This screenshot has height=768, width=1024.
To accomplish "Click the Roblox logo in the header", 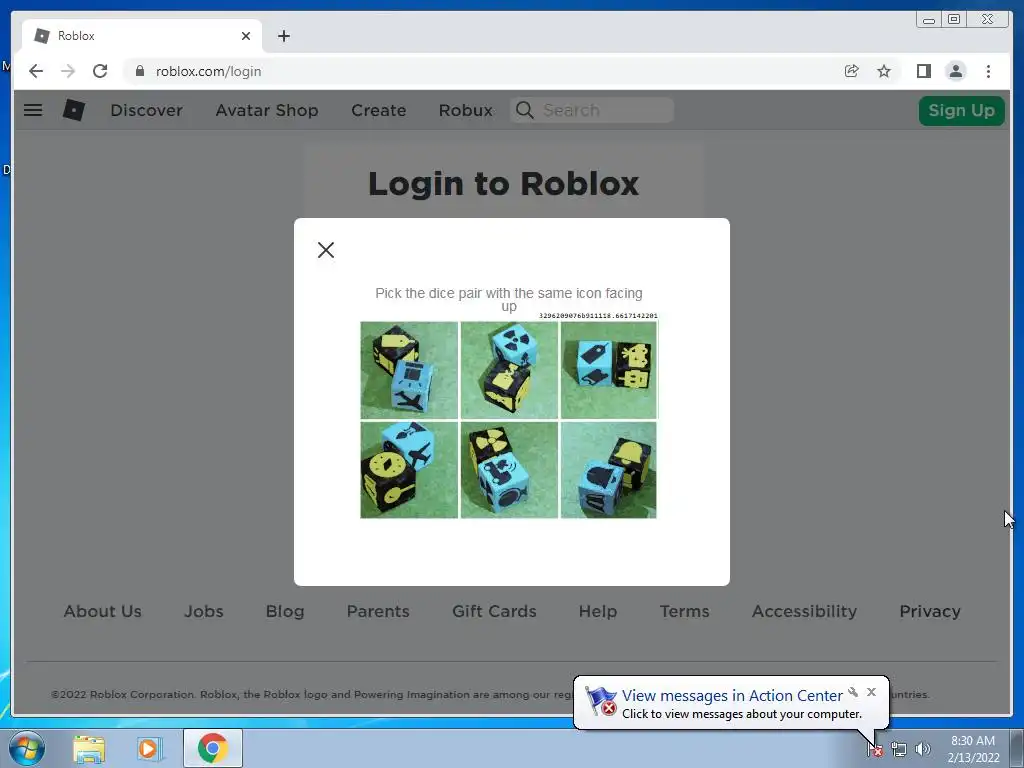I will pos(74,110).
